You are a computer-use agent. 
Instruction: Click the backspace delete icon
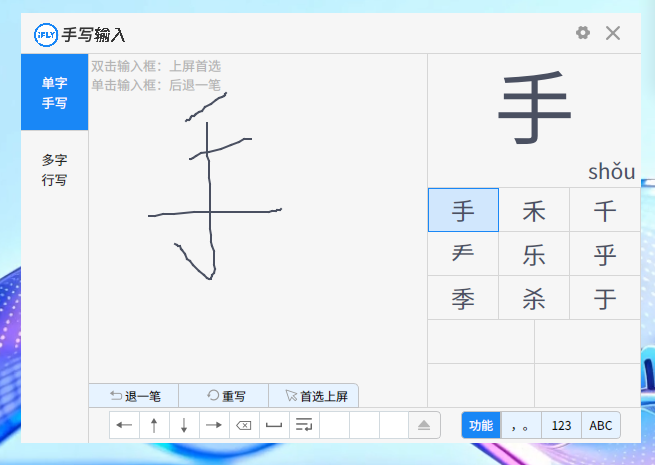[244, 425]
